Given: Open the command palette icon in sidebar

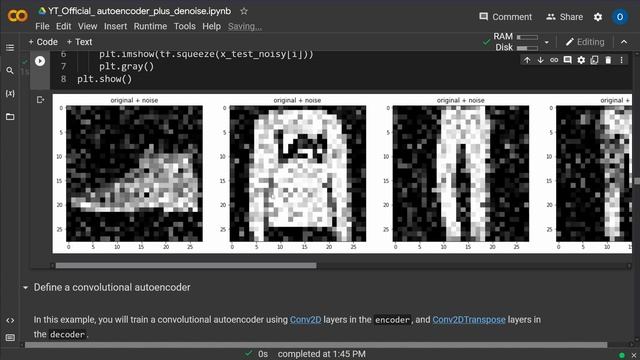Looking at the screenshot, I should click(x=10, y=338).
